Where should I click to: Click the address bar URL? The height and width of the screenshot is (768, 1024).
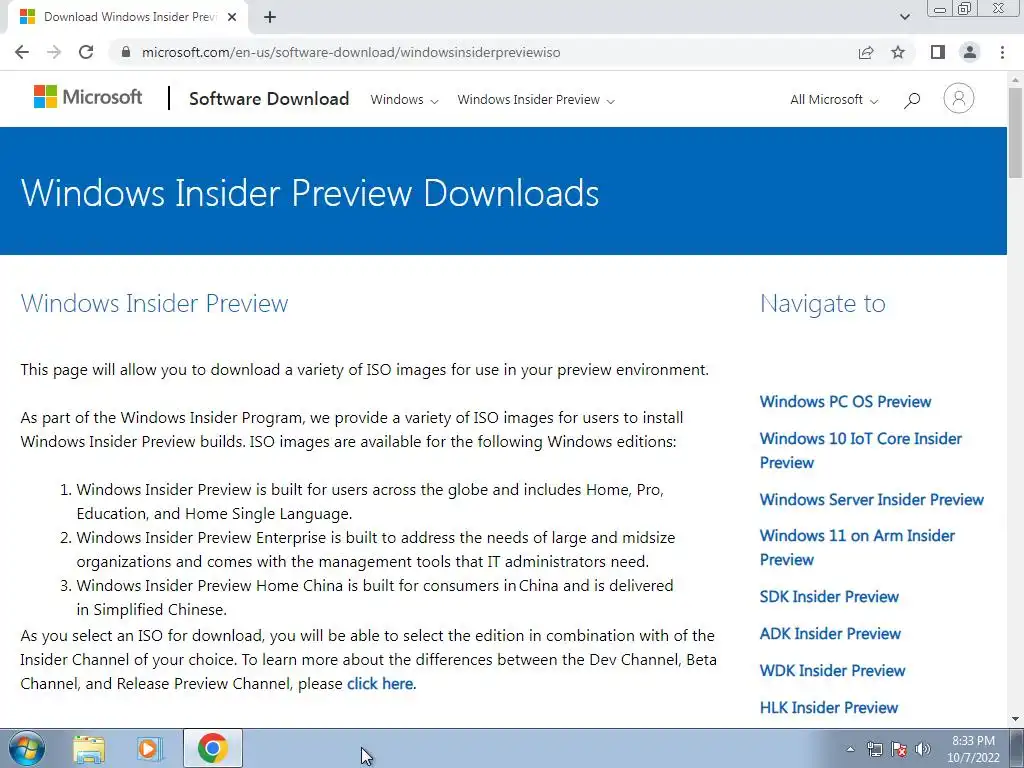[351, 52]
